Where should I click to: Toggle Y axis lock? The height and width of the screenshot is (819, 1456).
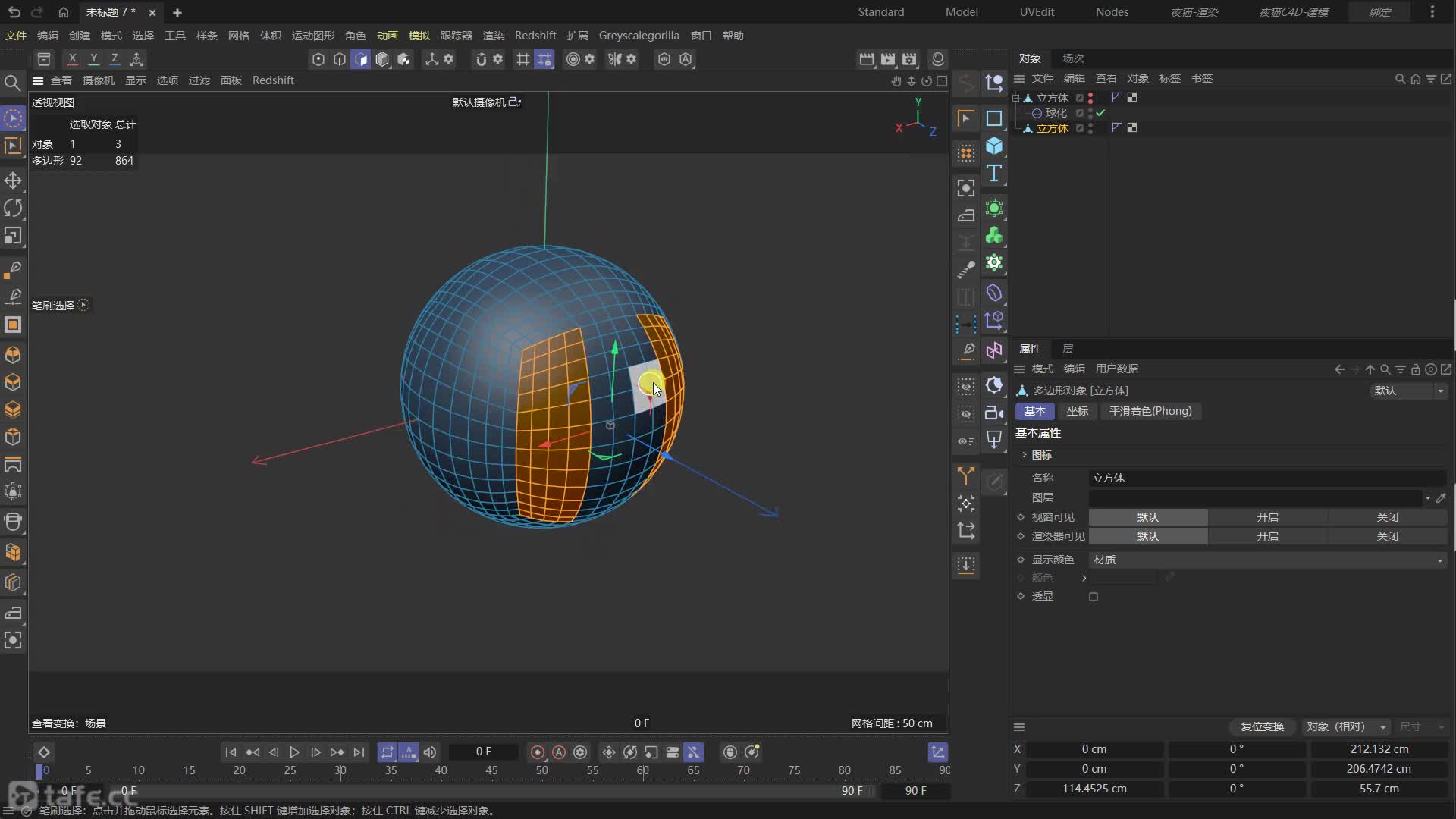93,59
